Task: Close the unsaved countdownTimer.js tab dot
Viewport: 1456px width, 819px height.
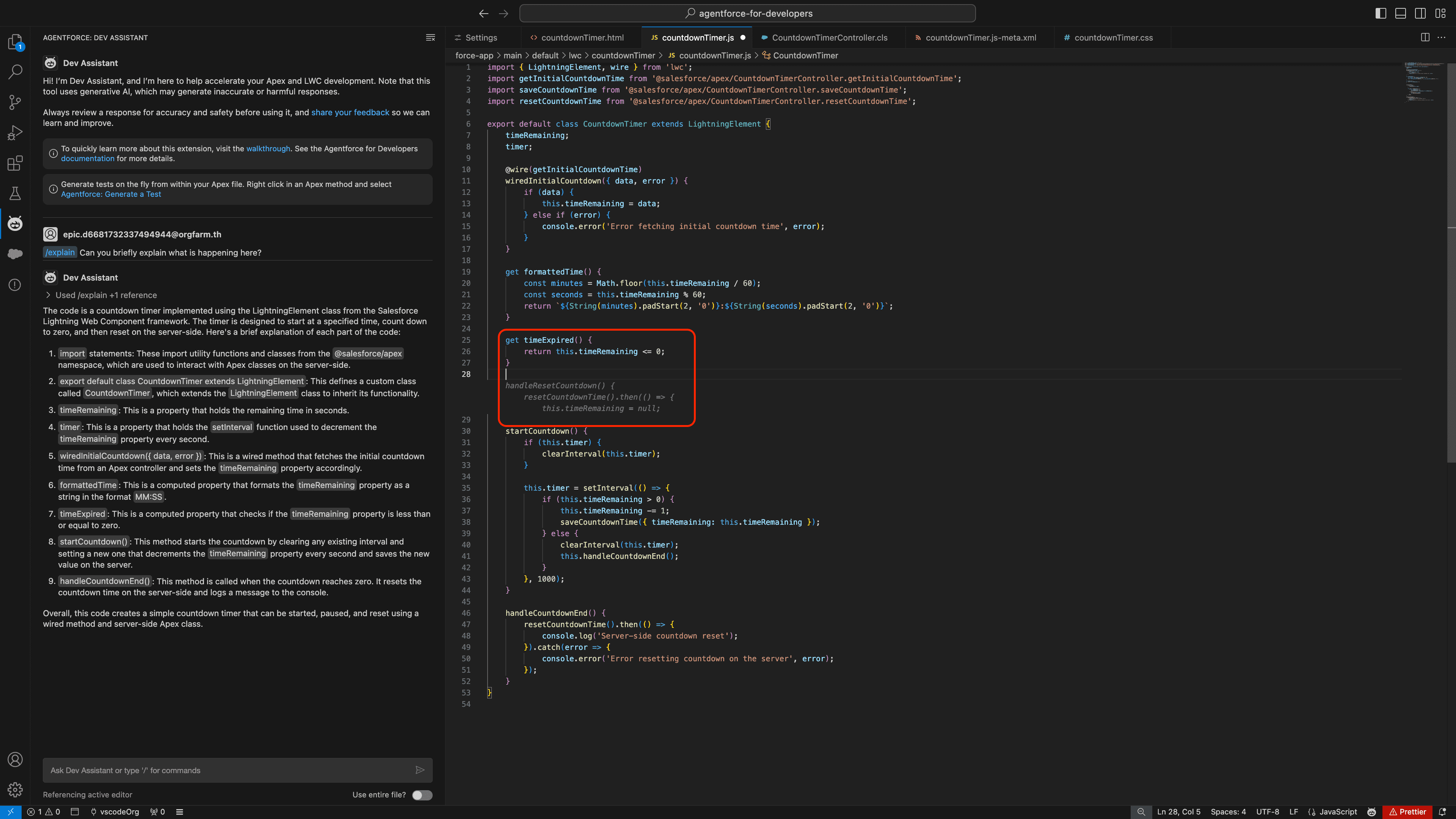Action: click(743, 37)
